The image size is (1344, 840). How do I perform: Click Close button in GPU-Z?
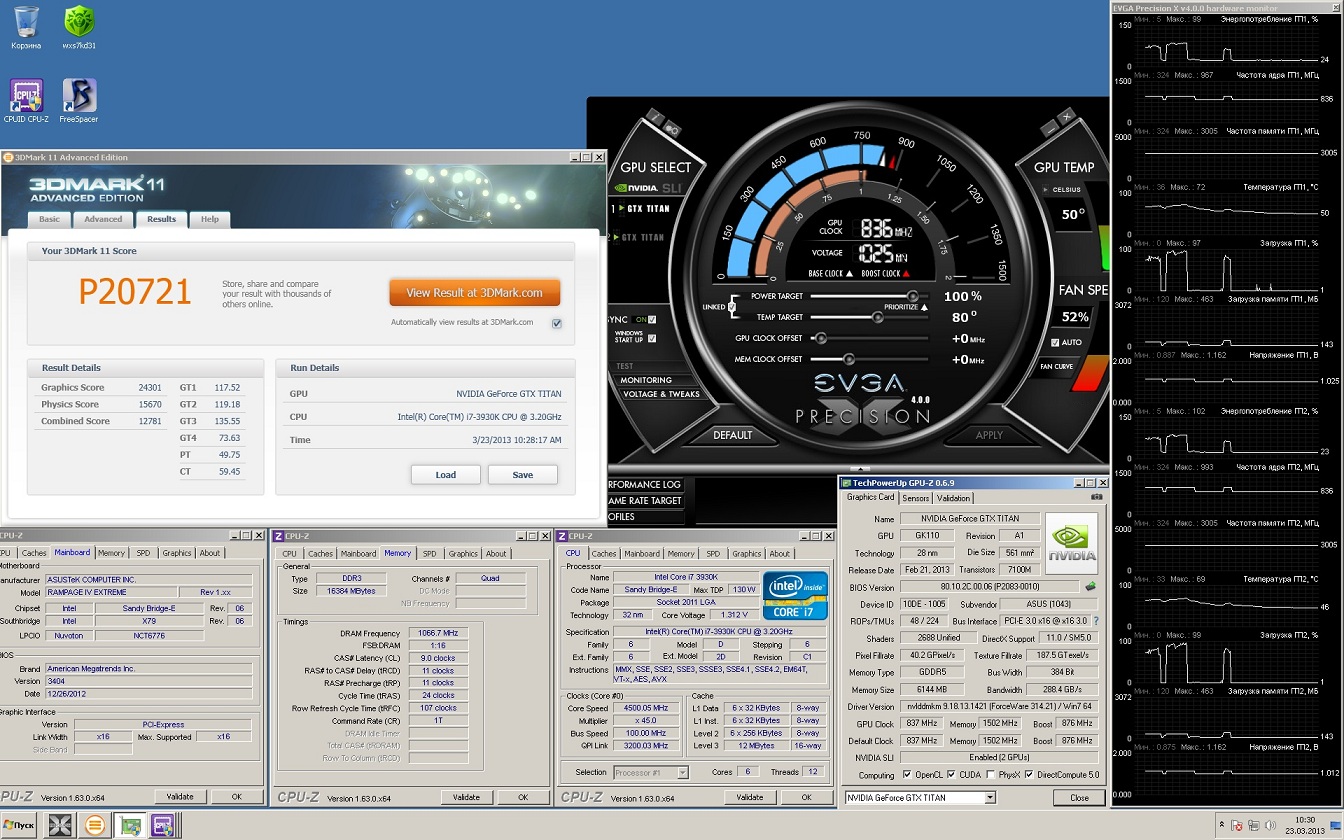[1079, 798]
